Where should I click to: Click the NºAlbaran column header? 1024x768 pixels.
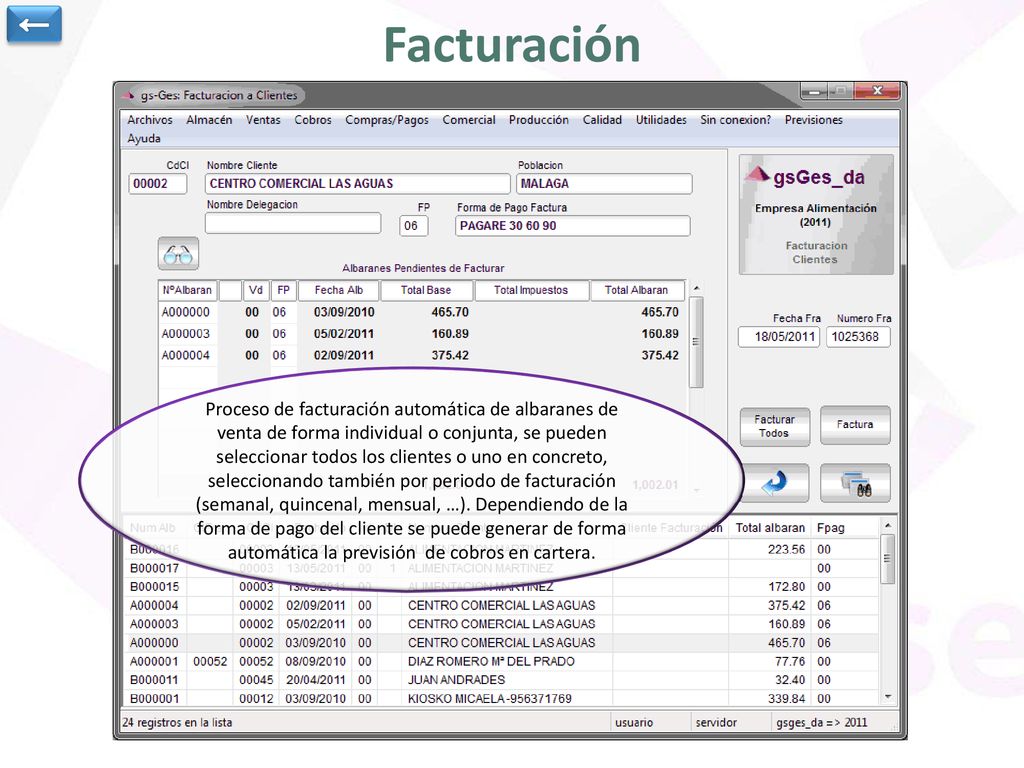pyautogui.click(x=187, y=291)
